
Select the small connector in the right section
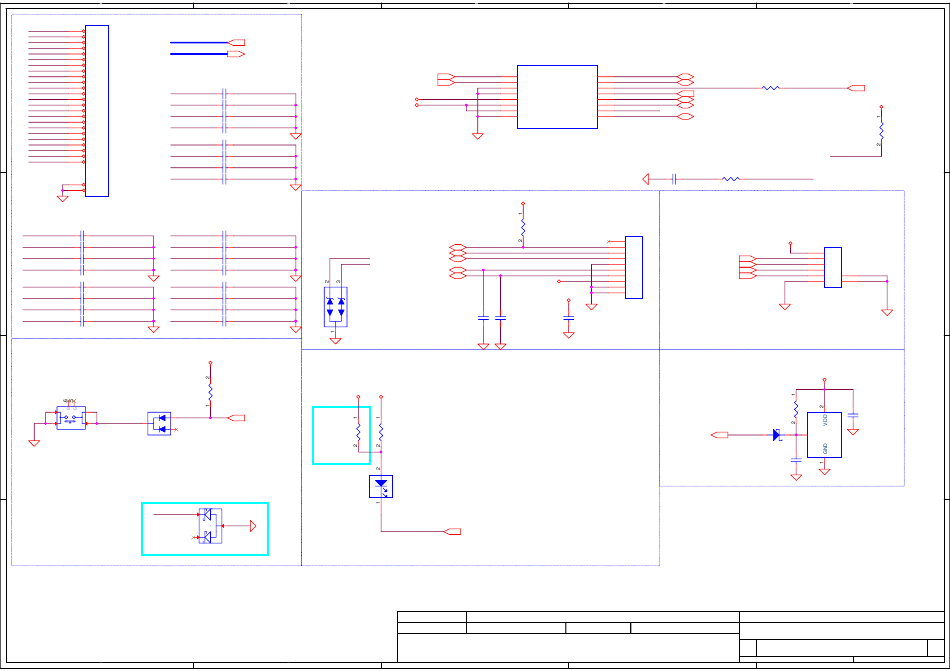tap(833, 267)
